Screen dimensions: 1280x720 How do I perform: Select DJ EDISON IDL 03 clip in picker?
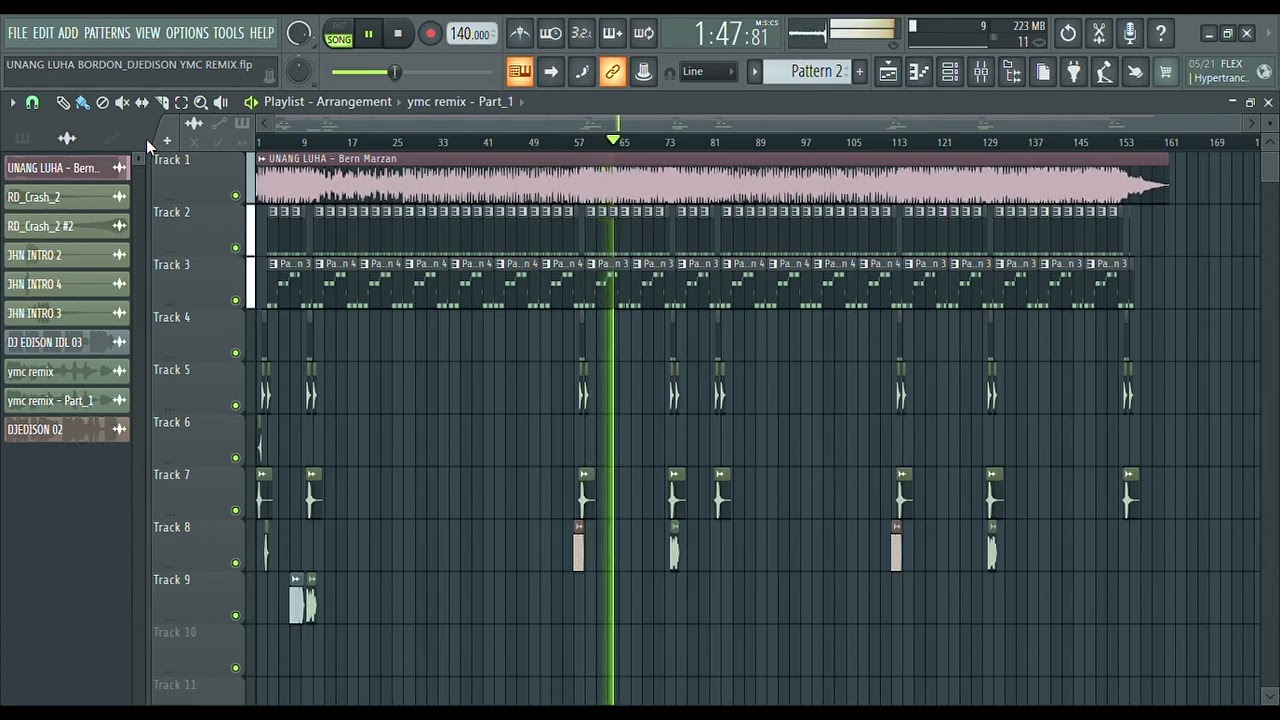(x=67, y=342)
